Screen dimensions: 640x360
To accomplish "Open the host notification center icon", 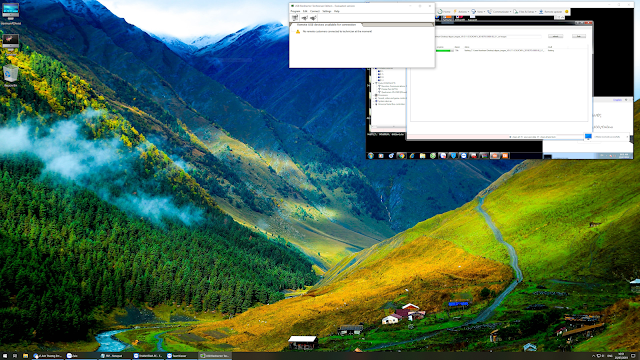I will (x=634, y=356).
